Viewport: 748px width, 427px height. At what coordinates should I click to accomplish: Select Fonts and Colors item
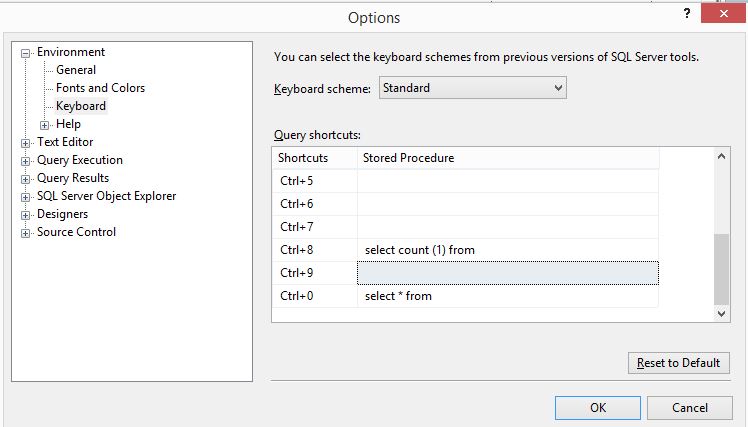coord(100,88)
